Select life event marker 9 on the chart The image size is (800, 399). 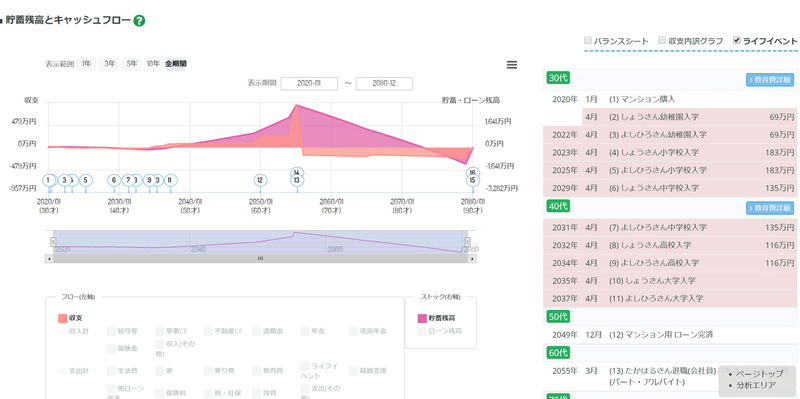[x=149, y=180]
